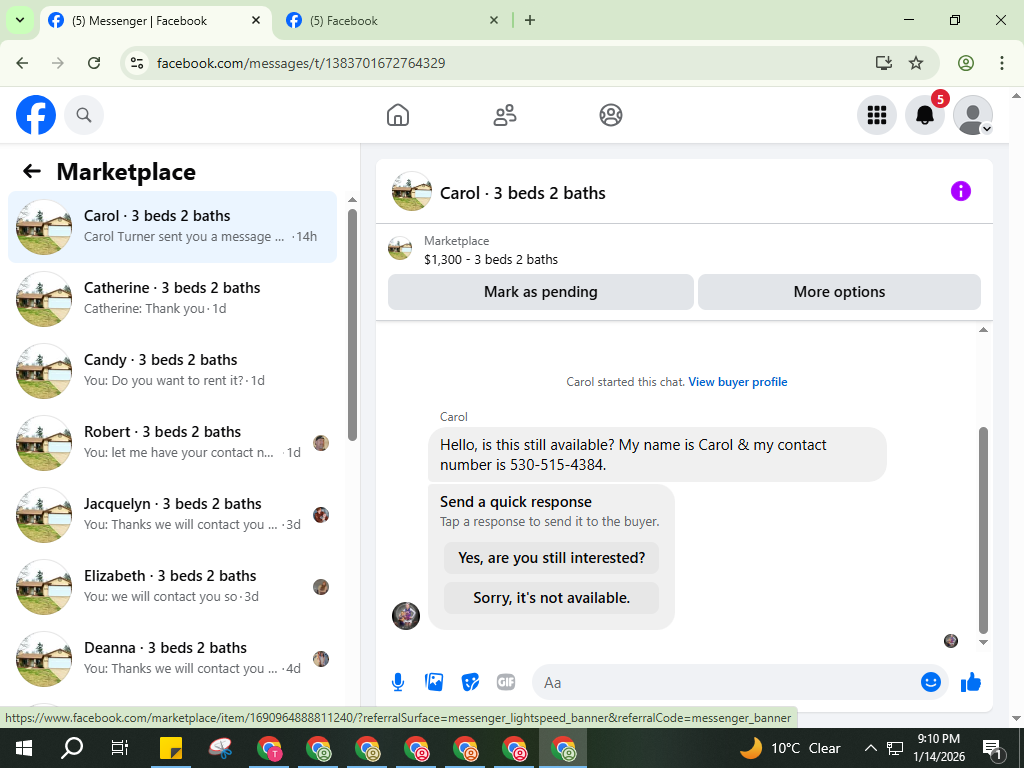Open Snipping Tool on taskbar

[x=221, y=748]
